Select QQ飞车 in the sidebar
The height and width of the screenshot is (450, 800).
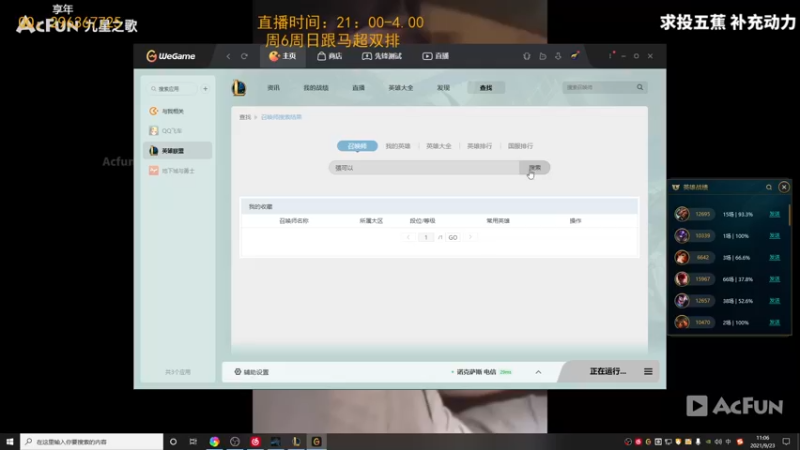click(178, 131)
